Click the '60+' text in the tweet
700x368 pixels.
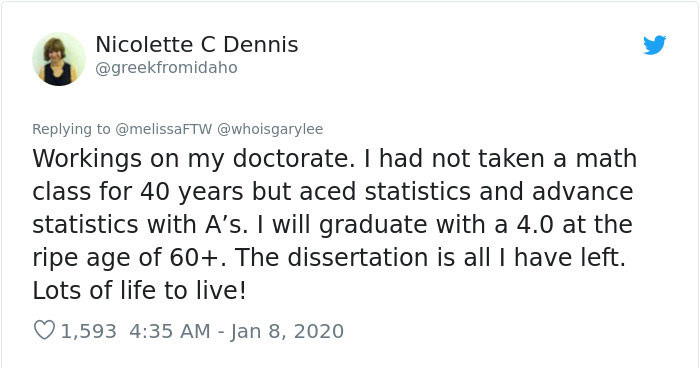click(x=197, y=258)
